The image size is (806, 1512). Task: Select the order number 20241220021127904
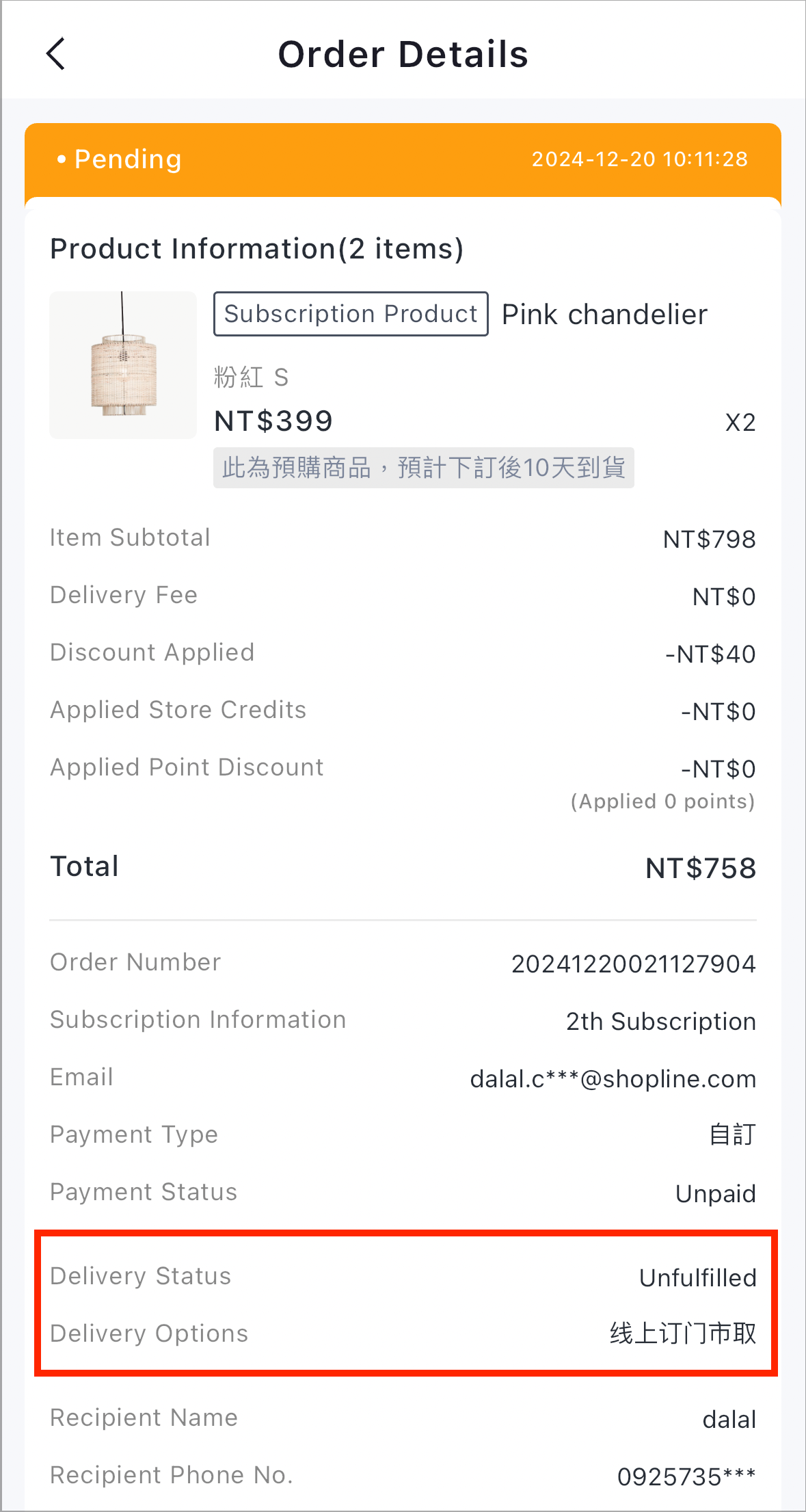[634, 964]
